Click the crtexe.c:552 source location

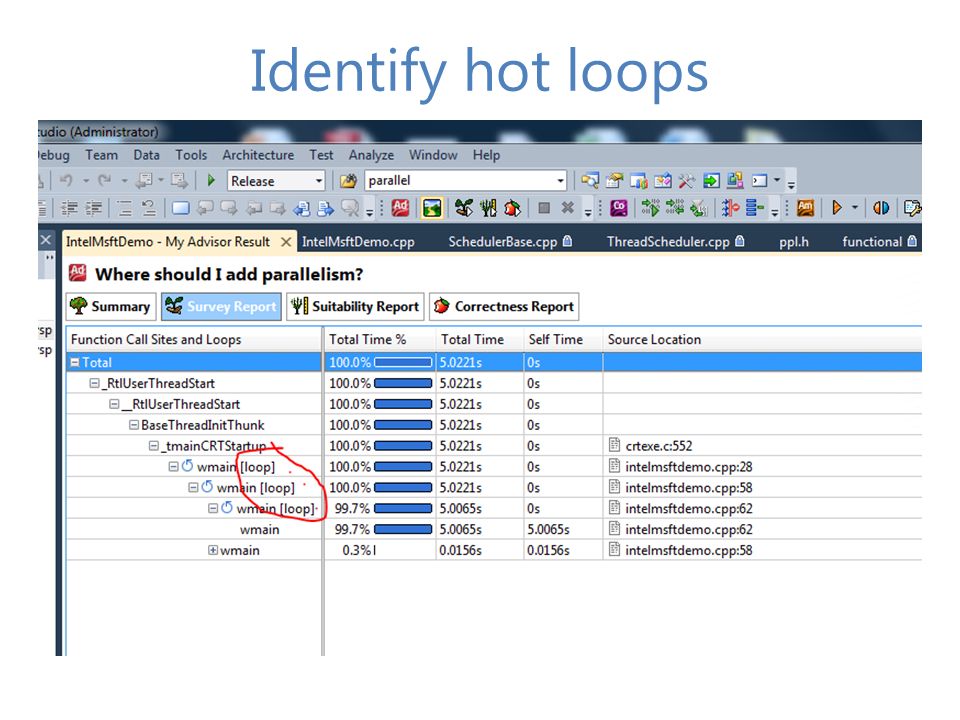659,446
